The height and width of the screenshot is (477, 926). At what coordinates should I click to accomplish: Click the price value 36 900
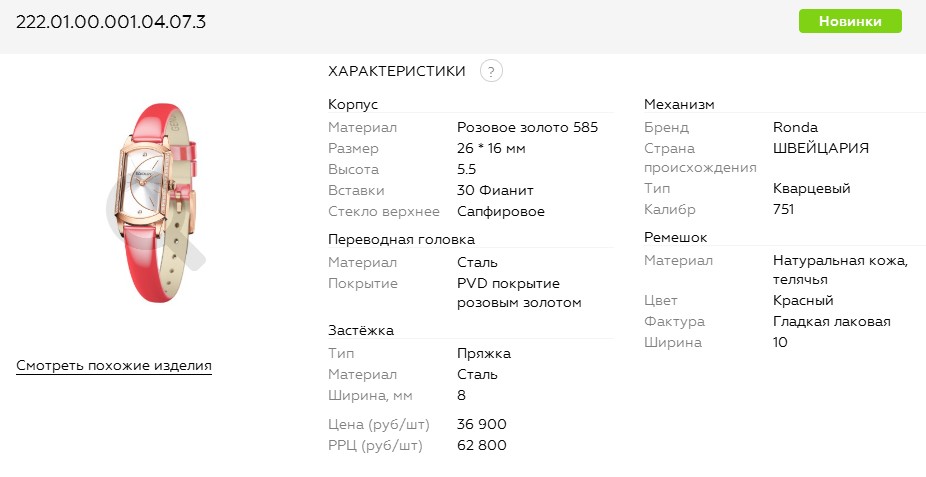click(482, 424)
